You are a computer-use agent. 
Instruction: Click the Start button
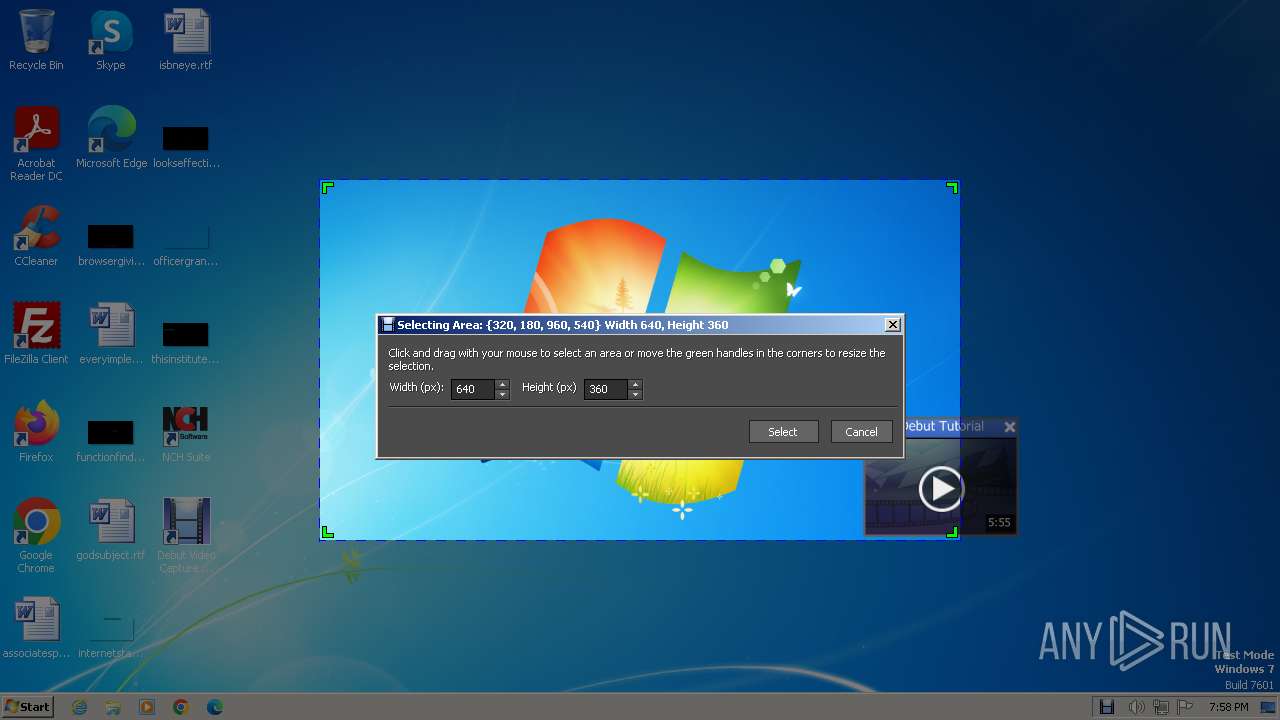point(28,706)
